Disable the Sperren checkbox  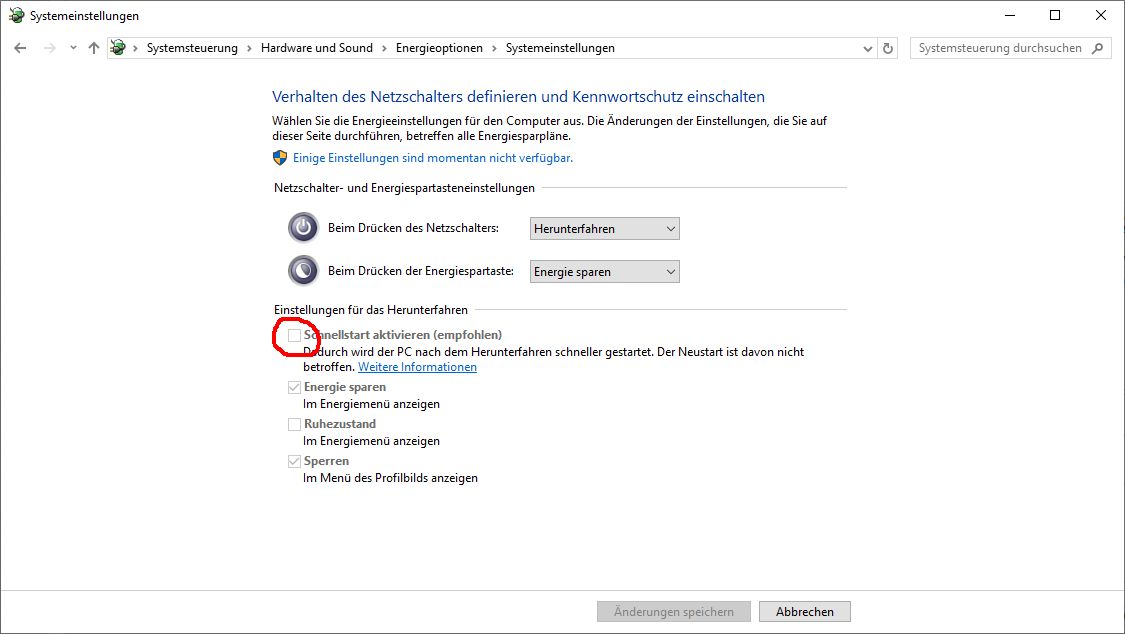coord(295,461)
